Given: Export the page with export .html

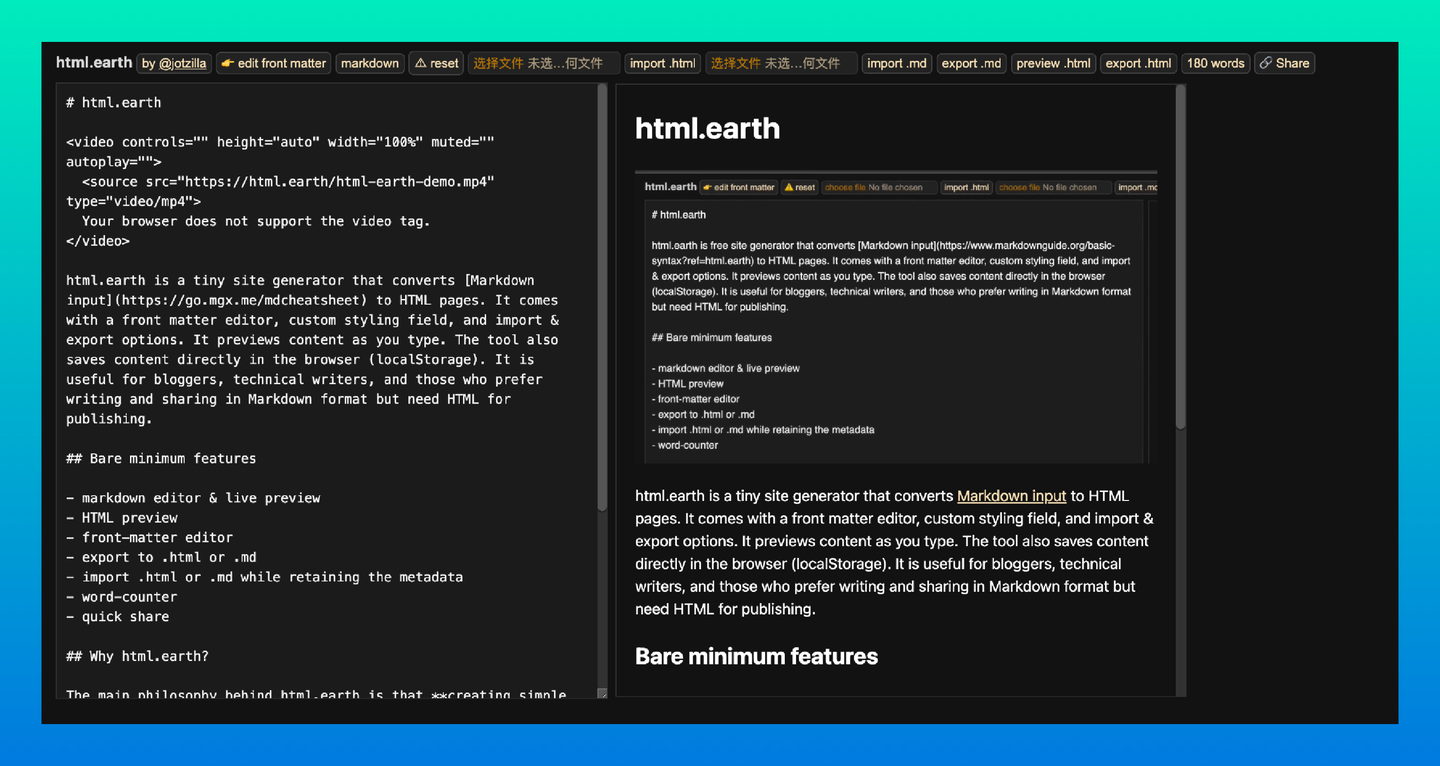Looking at the screenshot, I should point(1138,63).
